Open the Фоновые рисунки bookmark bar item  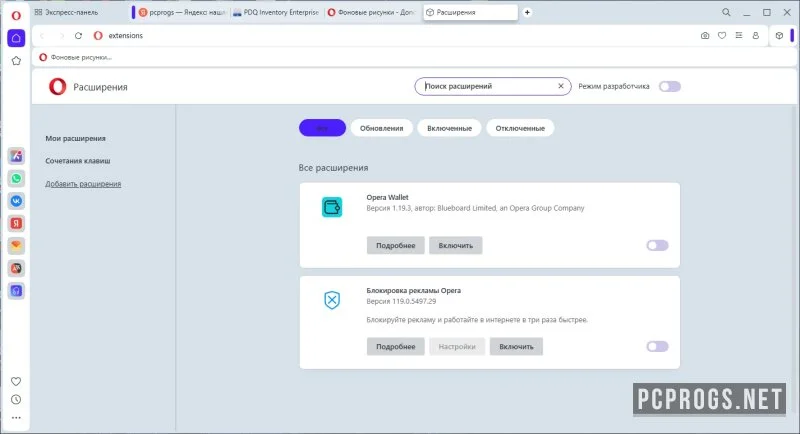pos(76,57)
